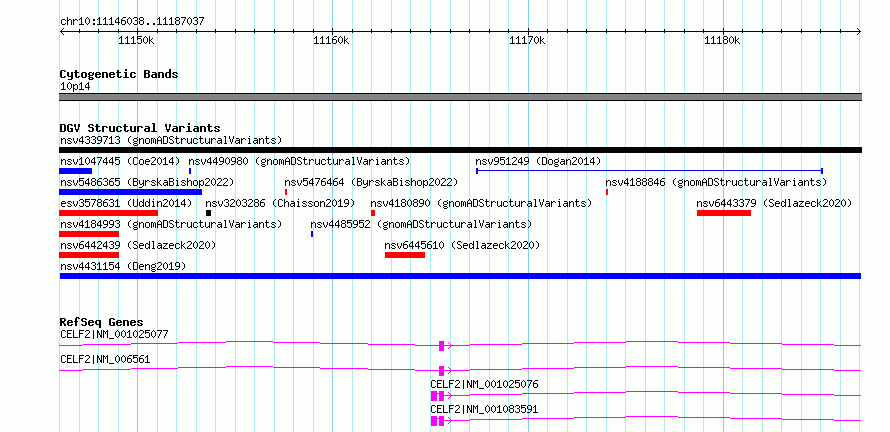Select the red nsv6442439 feature bar
Viewport: 890px width, 432px height.
tap(89, 255)
